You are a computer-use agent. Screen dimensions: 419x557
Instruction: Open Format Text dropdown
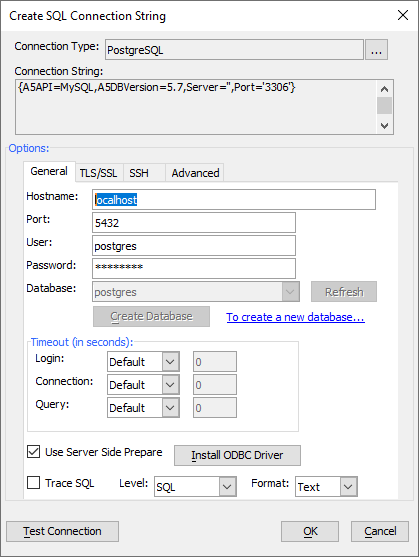[x=348, y=487]
